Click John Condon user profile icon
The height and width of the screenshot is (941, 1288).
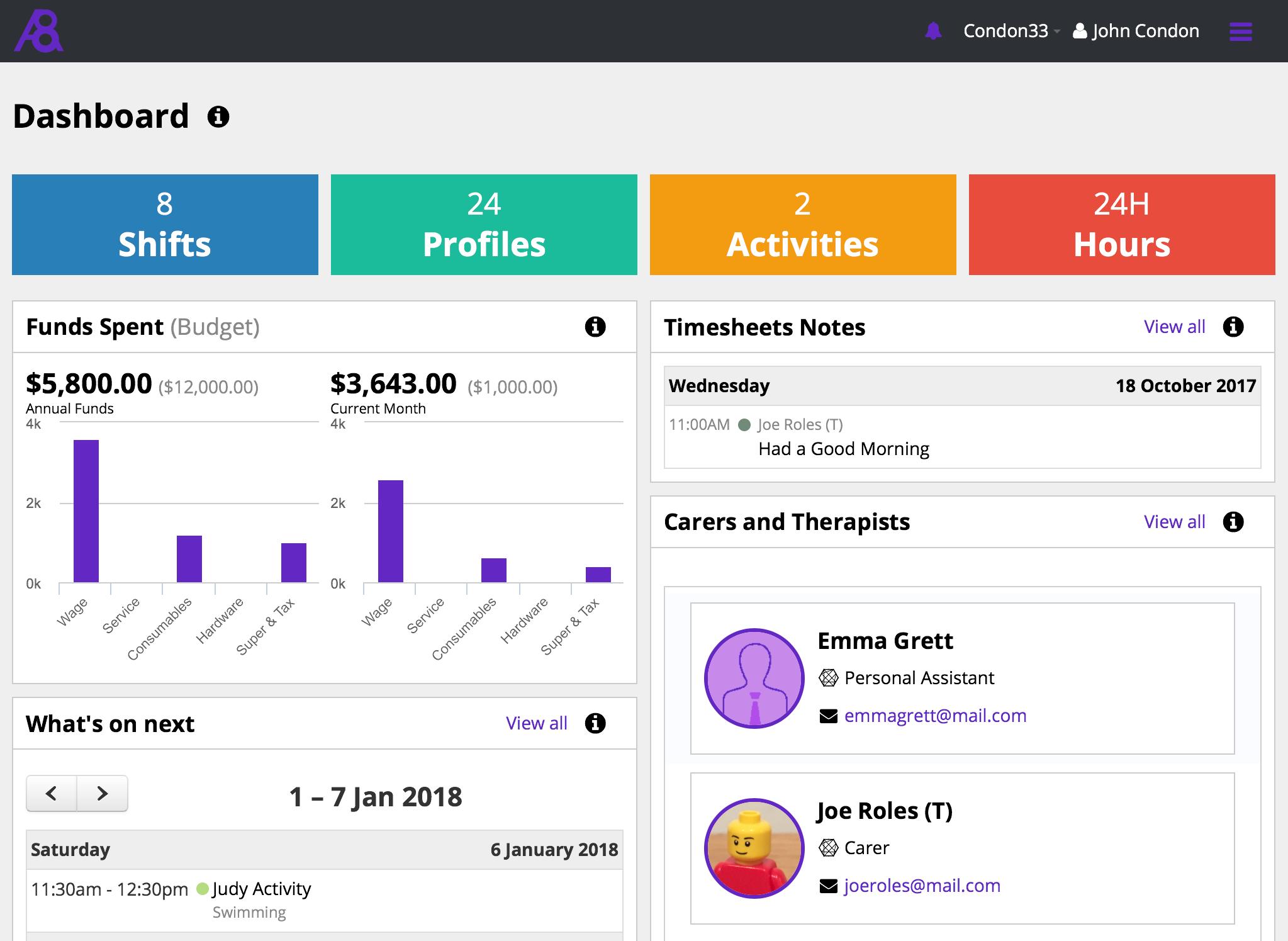(1080, 31)
